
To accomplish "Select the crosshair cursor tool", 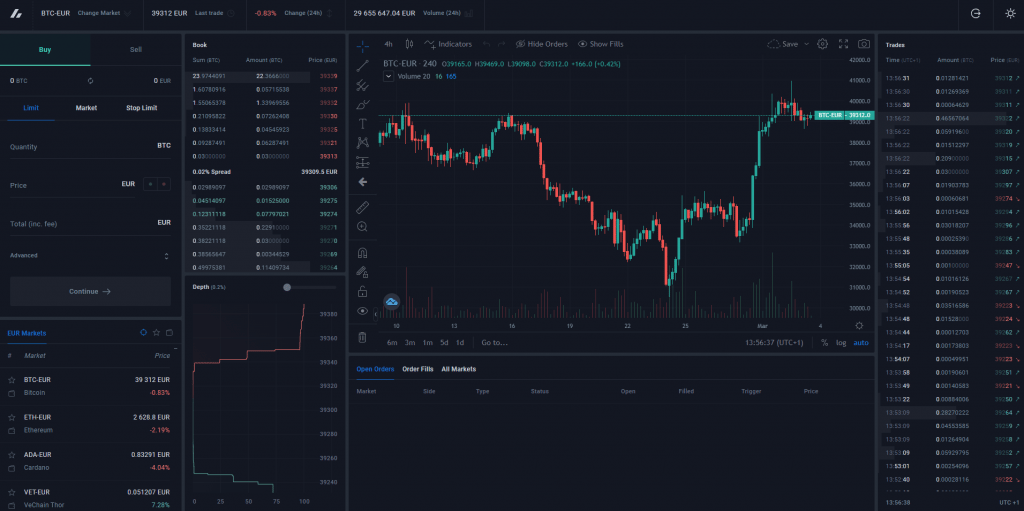I will [x=362, y=45].
